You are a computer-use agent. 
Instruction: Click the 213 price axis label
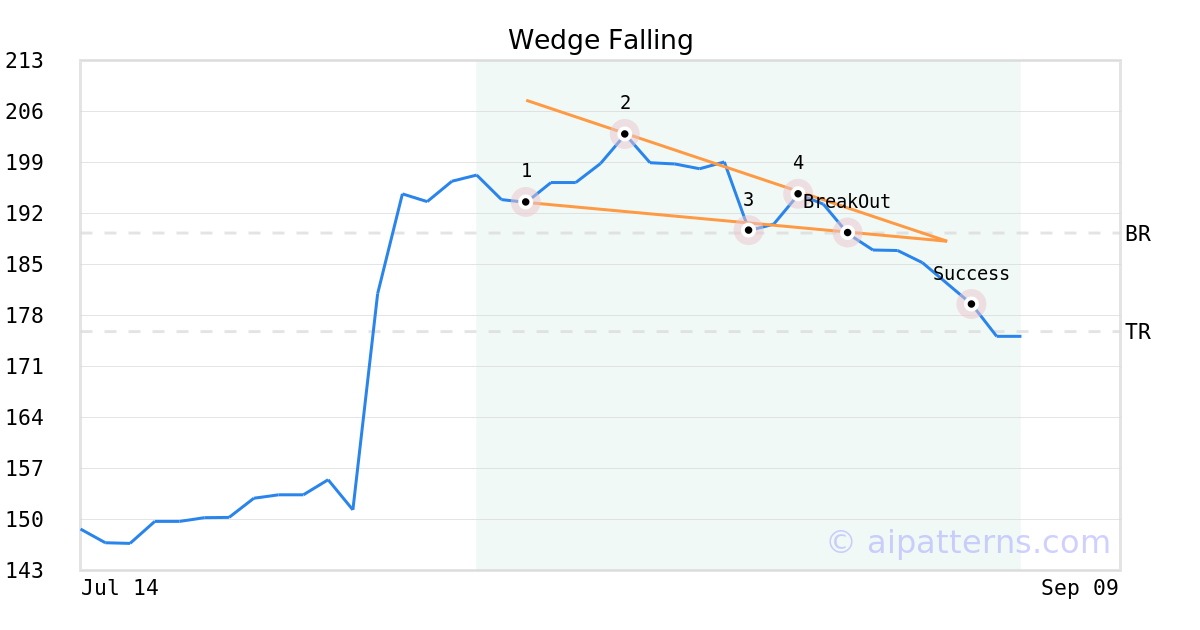click(25, 61)
